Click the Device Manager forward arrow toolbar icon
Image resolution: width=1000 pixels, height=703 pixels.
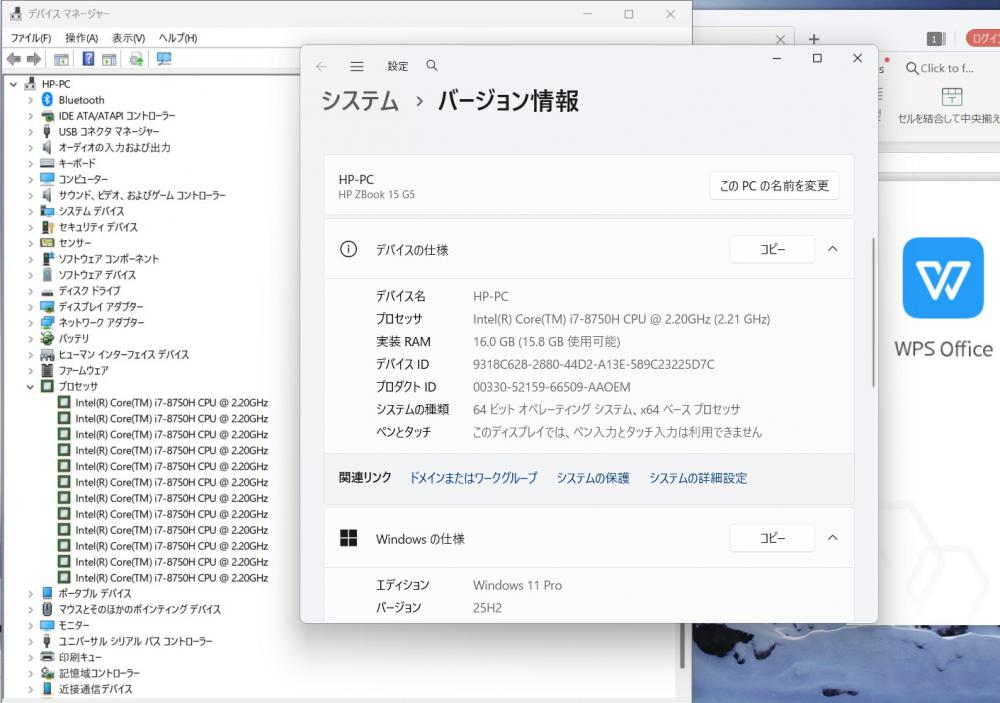pyautogui.click(x=34, y=59)
